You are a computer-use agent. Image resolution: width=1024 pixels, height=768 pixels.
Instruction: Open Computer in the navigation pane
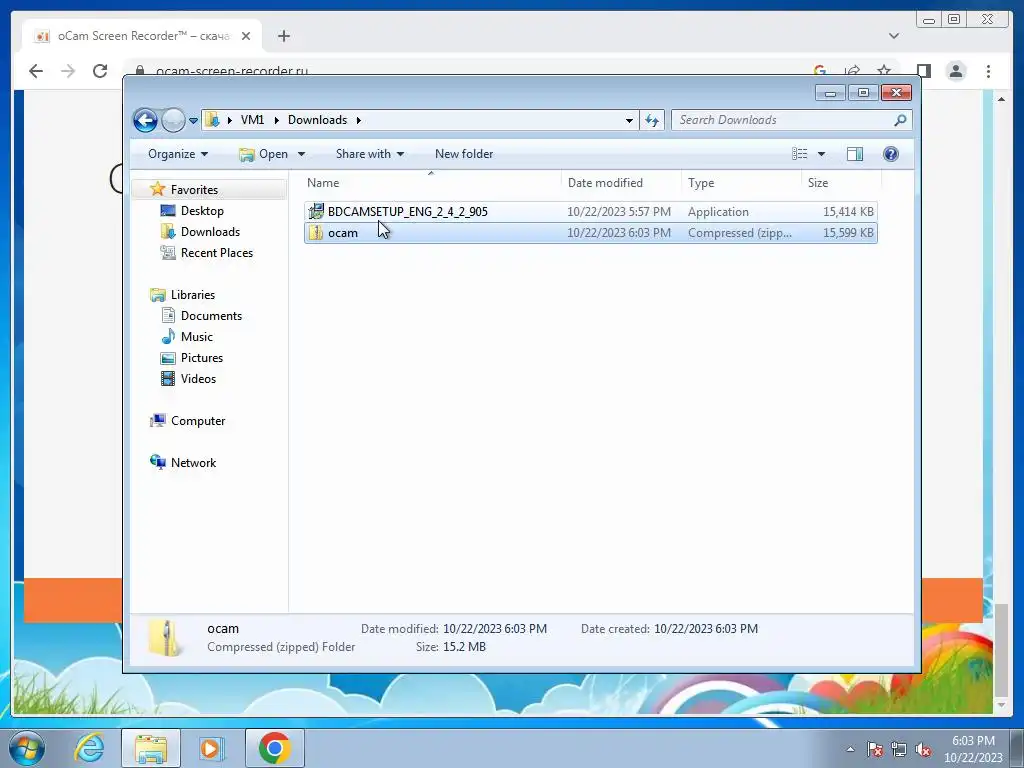[x=198, y=421]
